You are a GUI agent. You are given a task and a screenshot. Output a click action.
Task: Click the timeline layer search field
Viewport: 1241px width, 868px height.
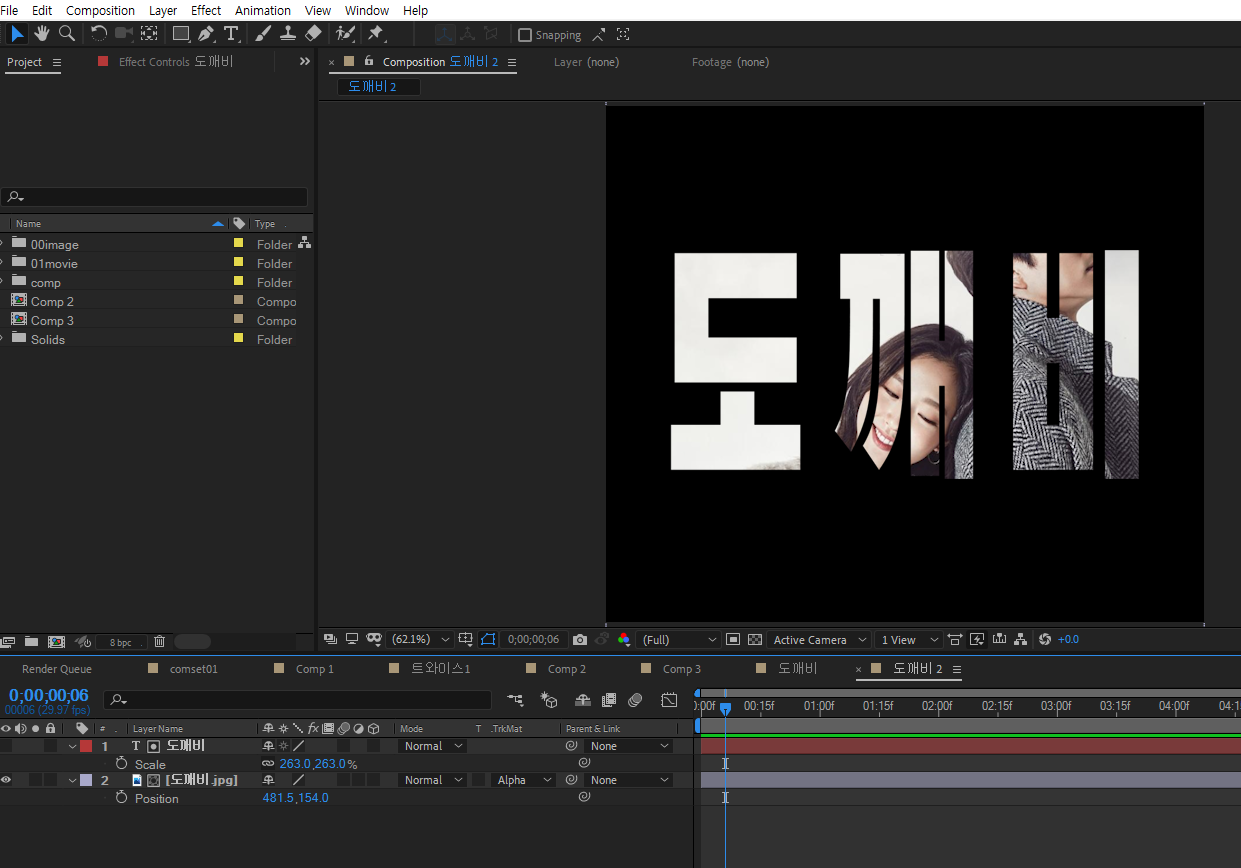[299, 700]
